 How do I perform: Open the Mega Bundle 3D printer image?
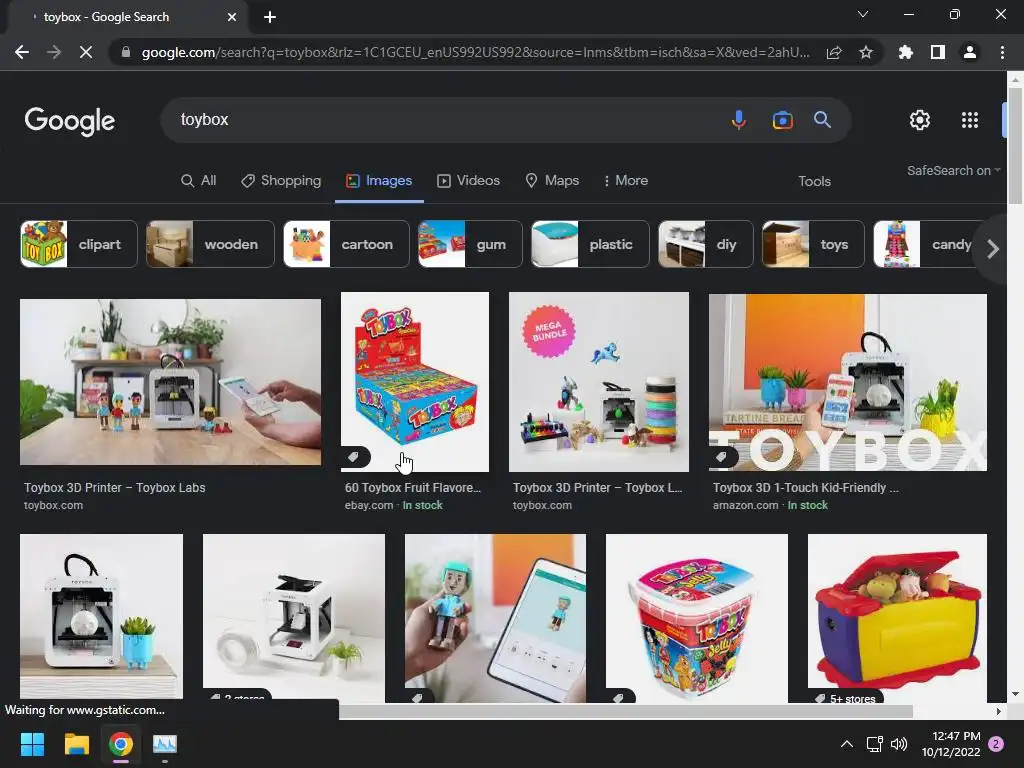tap(599, 382)
